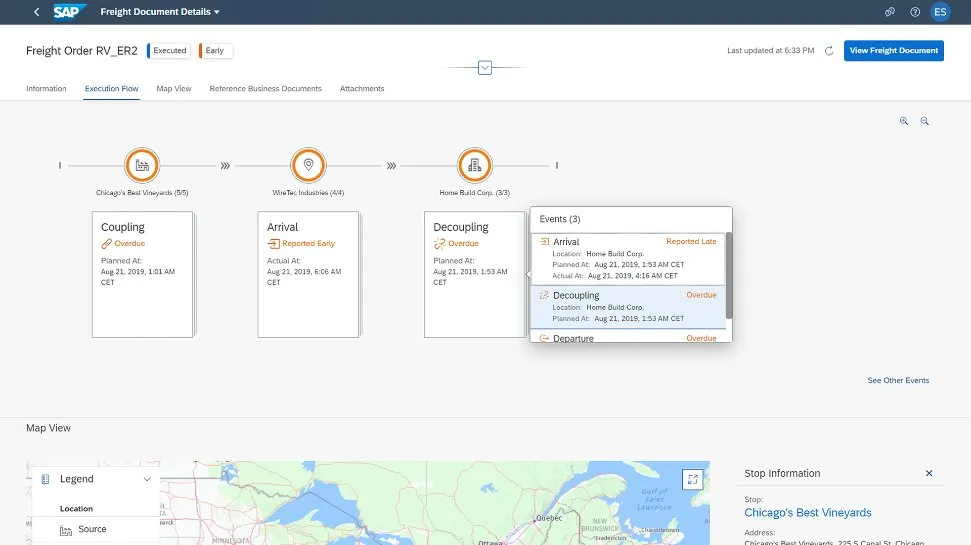Open the Coupling event card
The width and height of the screenshot is (971, 545).
pos(142,274)
